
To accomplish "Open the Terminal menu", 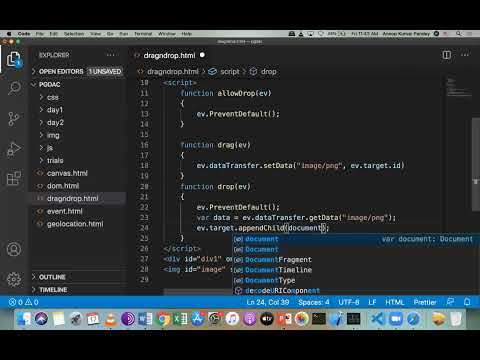I will (x=143, y=34).
